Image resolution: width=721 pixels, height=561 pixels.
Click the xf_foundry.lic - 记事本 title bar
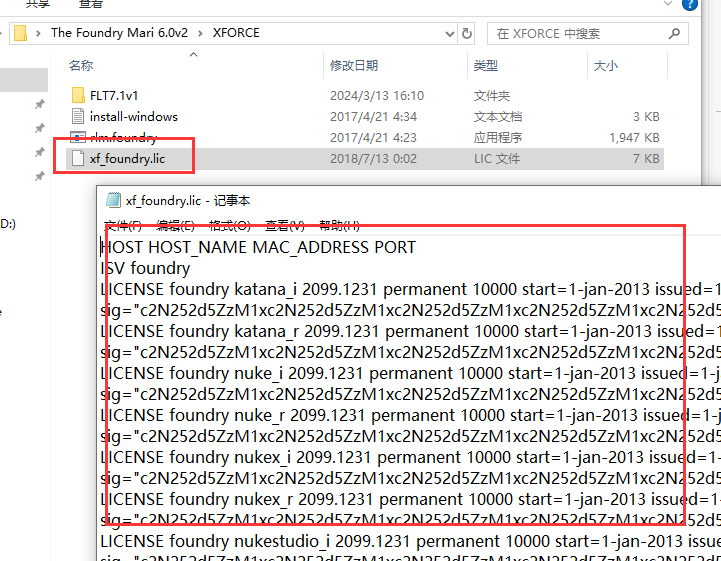click(409, 200)
